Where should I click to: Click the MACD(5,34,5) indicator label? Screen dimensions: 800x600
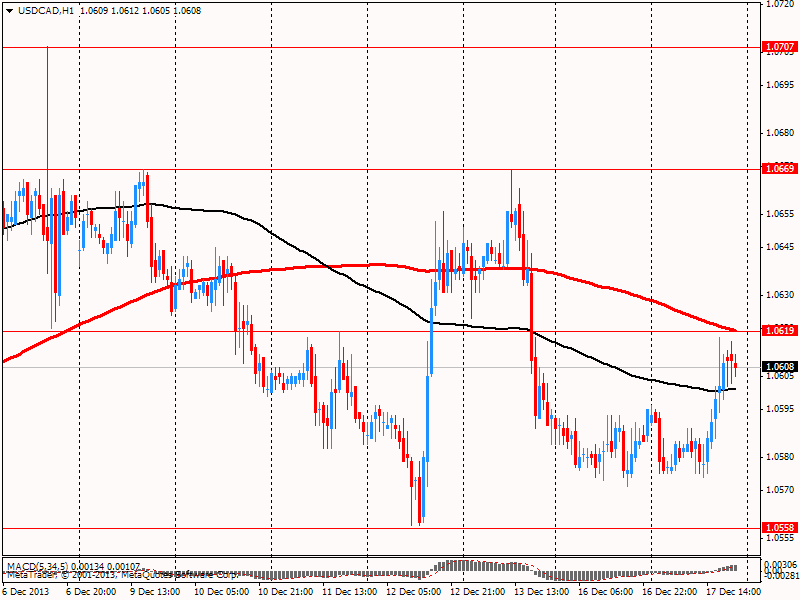37,566
